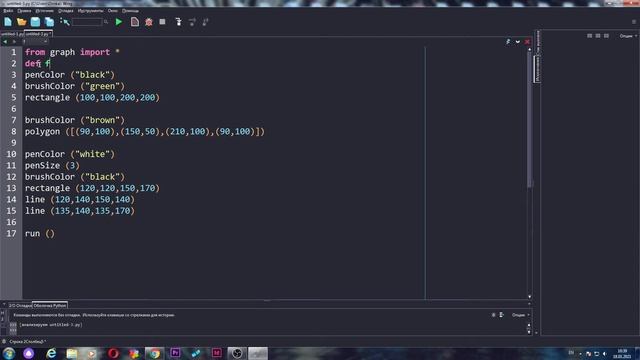Open the Помощь menu

(130, 11)
